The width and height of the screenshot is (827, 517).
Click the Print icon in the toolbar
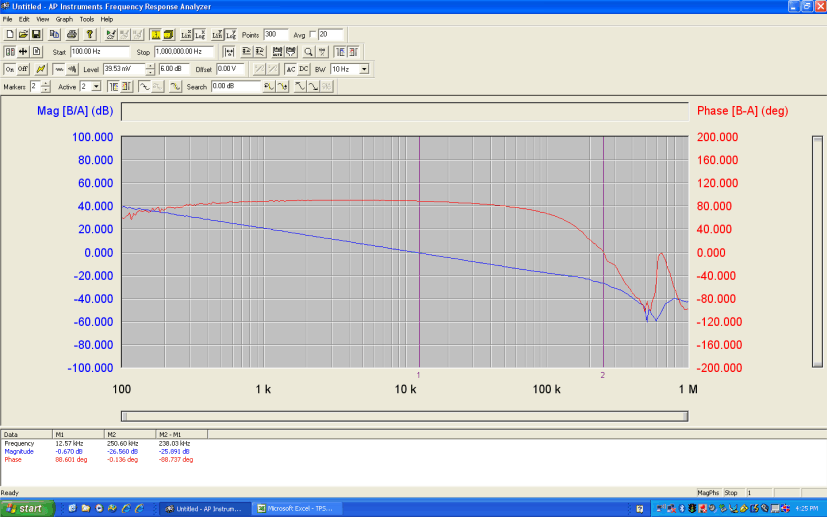pos(72,34)
